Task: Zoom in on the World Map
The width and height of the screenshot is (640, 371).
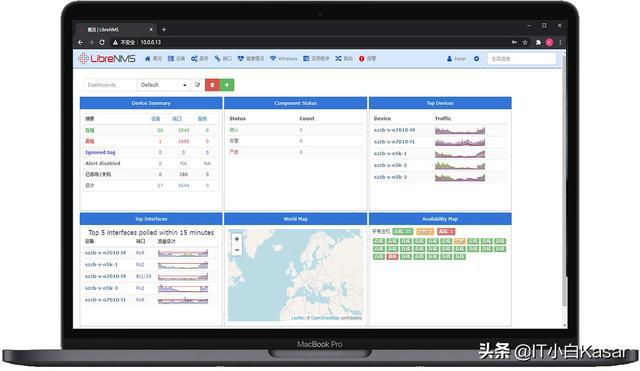Action: coord(237,239)
